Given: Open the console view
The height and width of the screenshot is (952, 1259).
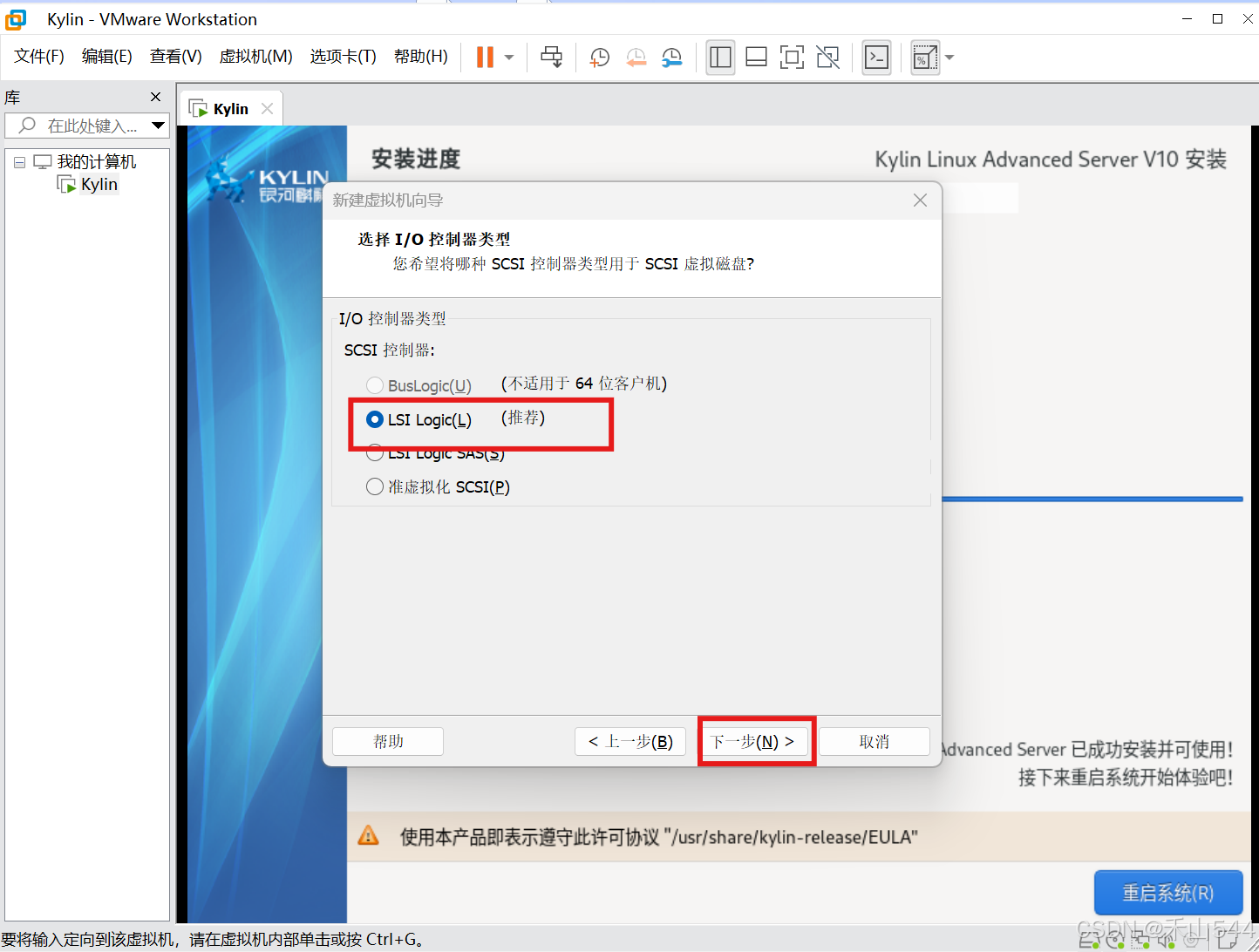Looking at the screenshot, I should point(876,58).
